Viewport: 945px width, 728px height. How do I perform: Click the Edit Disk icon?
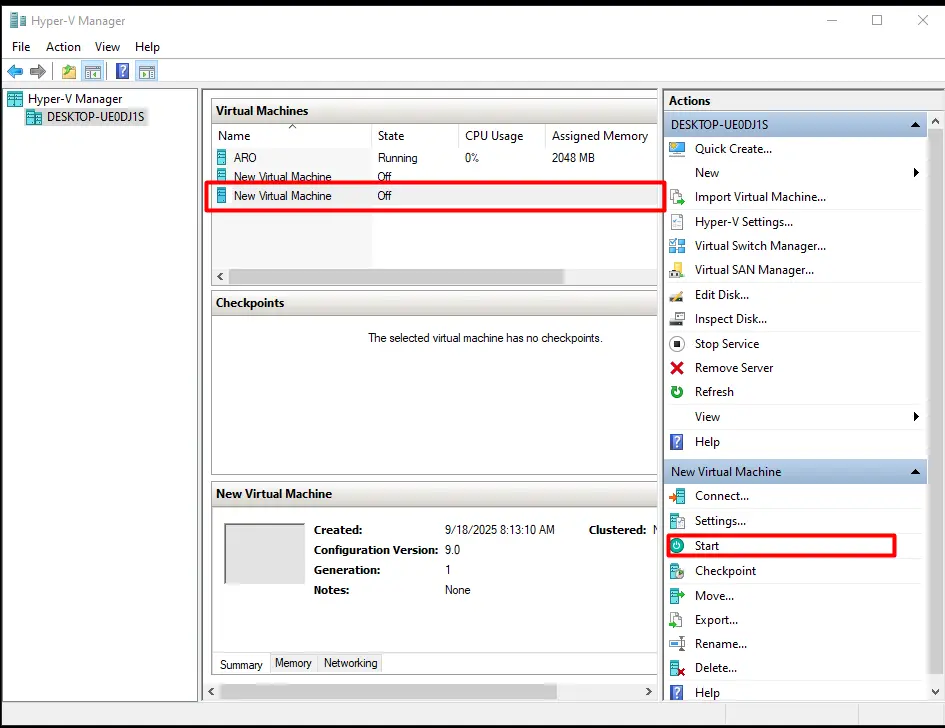[x=677, y=295]
